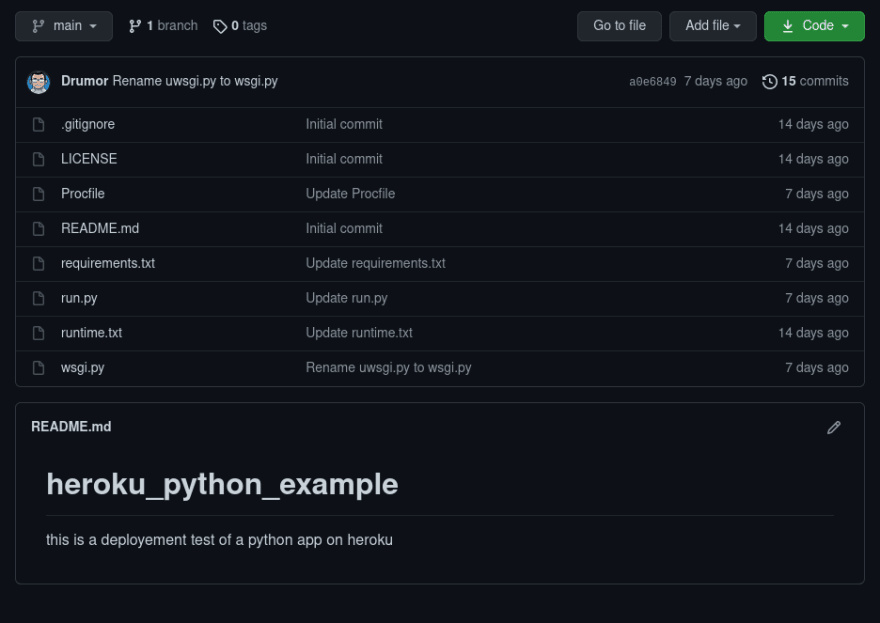Click '14 days ago' in the README.md row
Screen dimensions: 880x623
coord(813,229)
